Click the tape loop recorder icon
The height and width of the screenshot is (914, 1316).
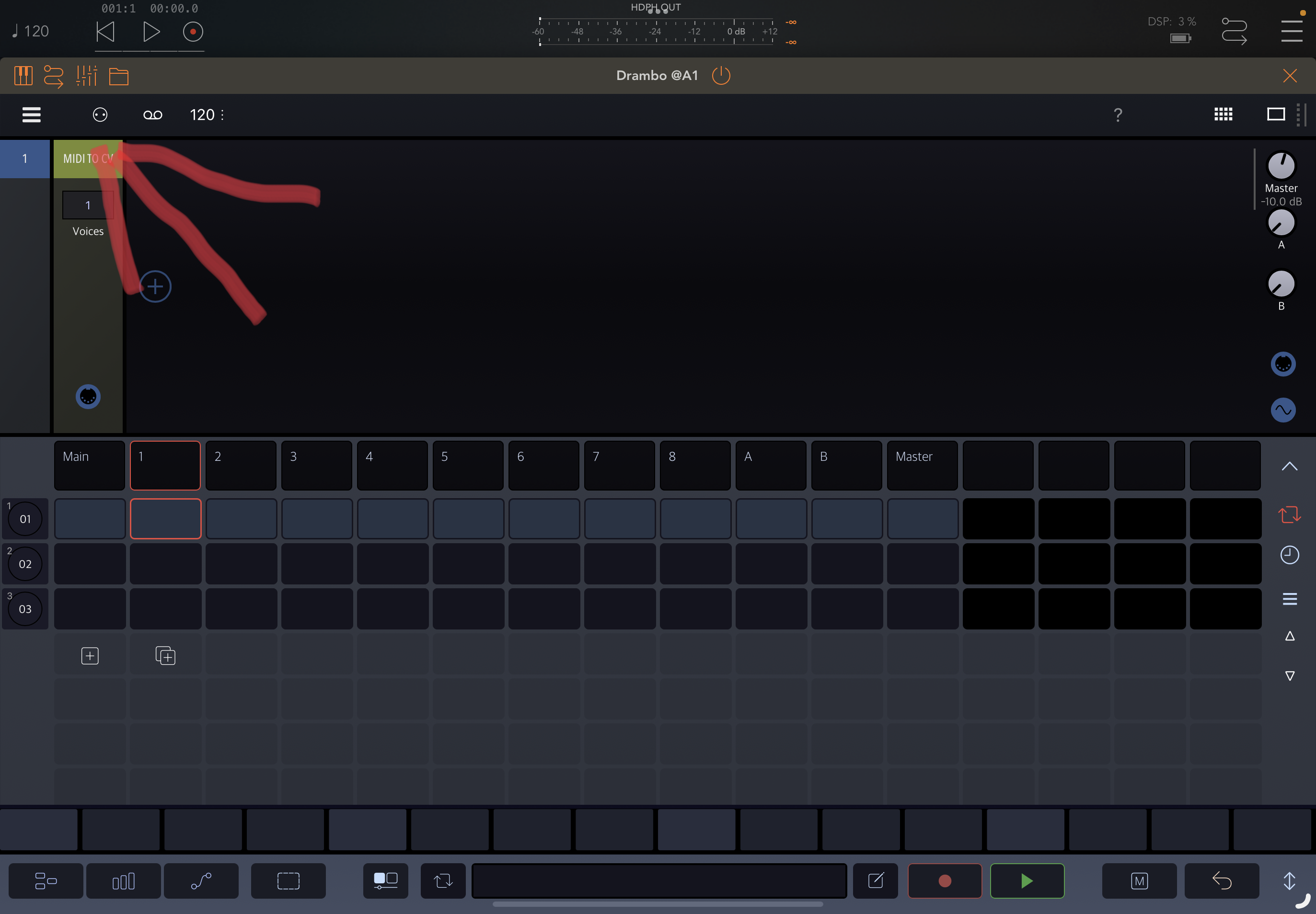152,115
